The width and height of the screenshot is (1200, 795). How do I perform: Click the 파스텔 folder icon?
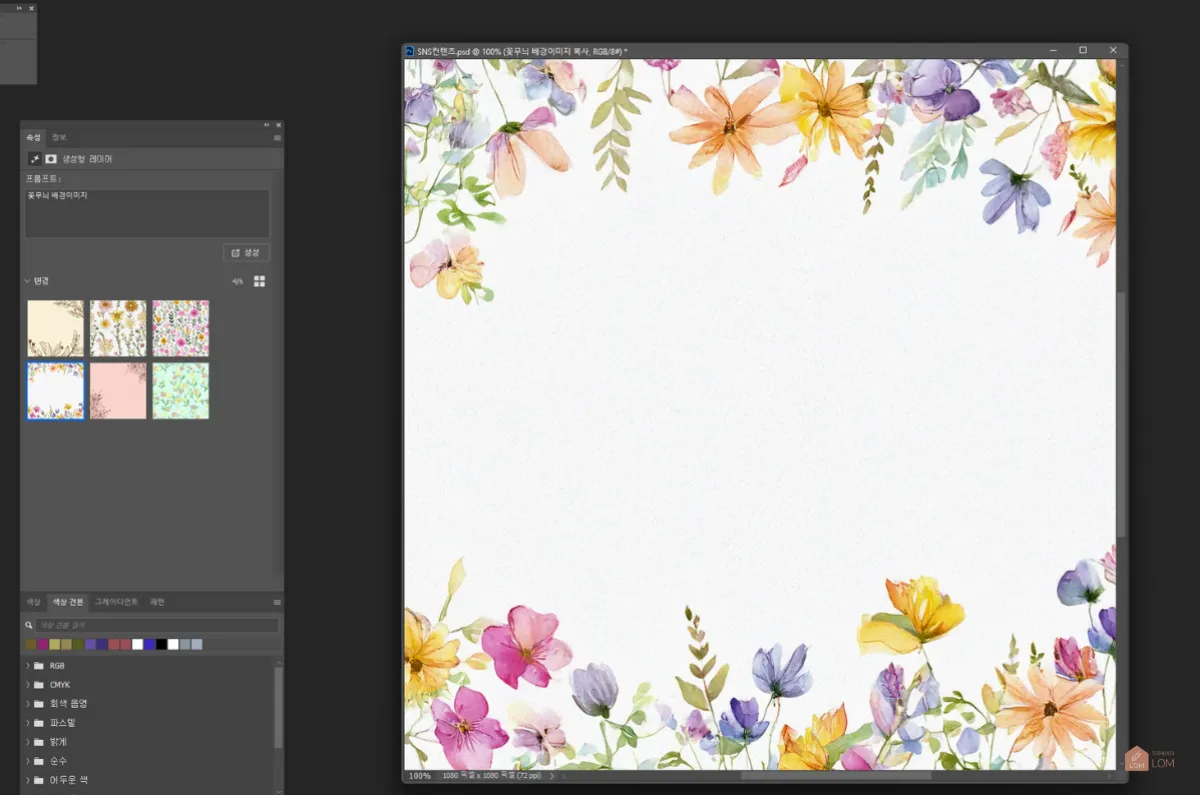(39, 723)
